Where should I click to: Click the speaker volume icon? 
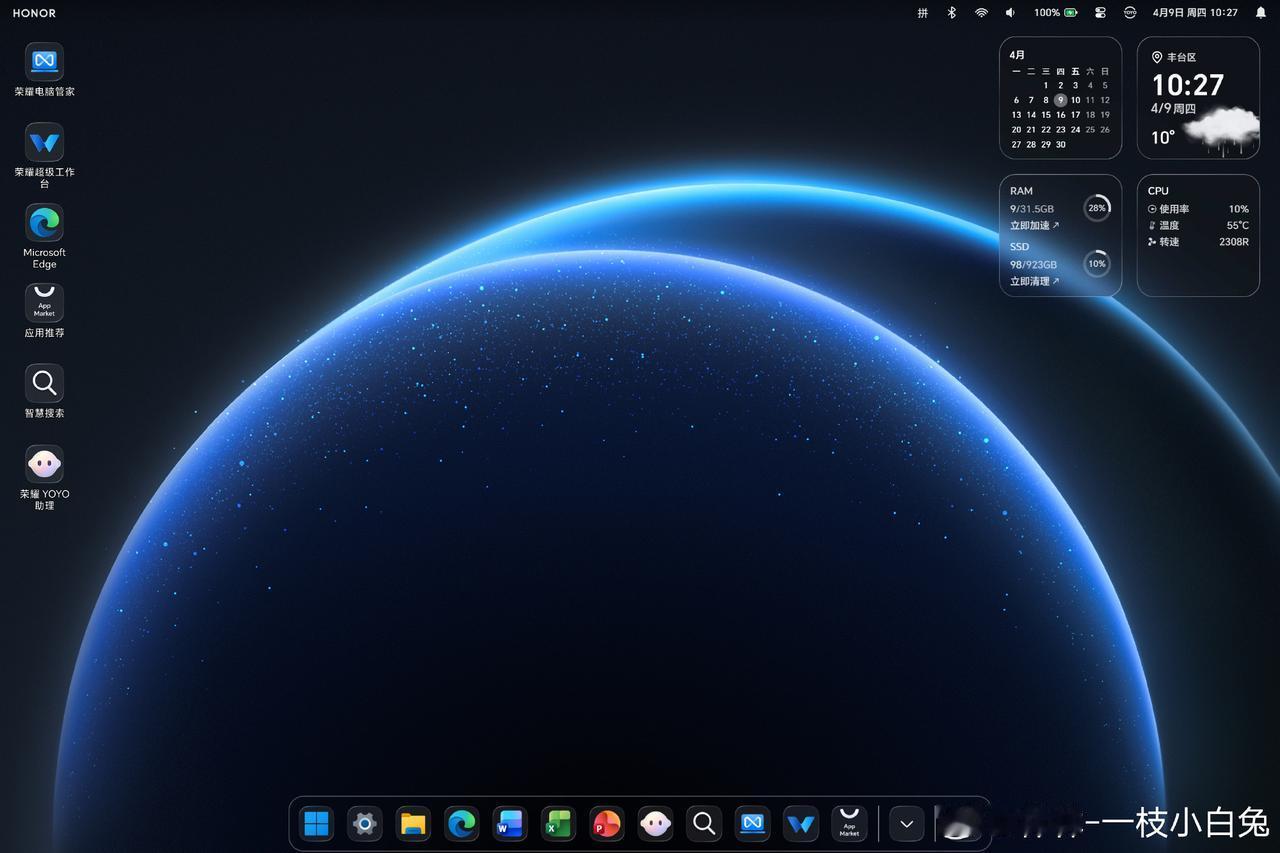pos(1010,13)
